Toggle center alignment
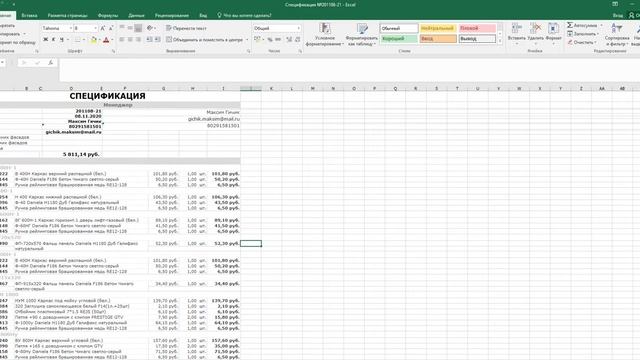Screen dimensions: 640x360 (x=130, y=40)
